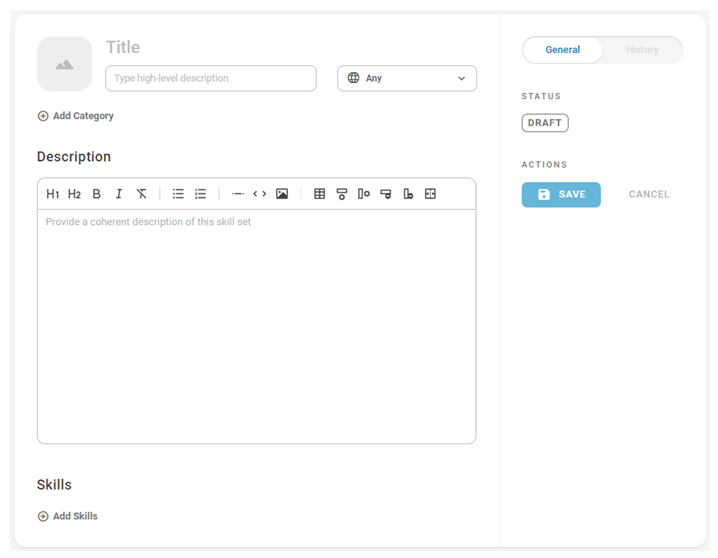Expand the dropdown chevron next to Any
The image size is (718, 558).
click(x=462, y=78)
